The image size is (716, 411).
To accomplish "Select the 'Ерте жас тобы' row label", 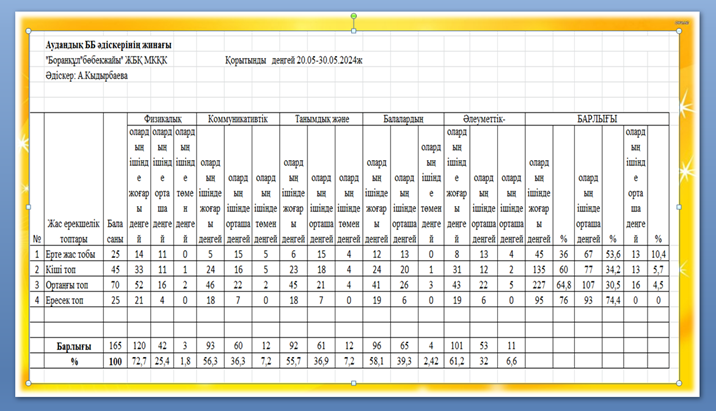I will point(70,254).
